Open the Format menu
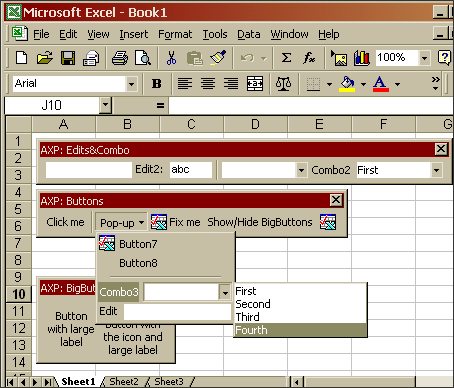Image resolution: width=454 pixels, height=388 pixels. tap(175, 34)
